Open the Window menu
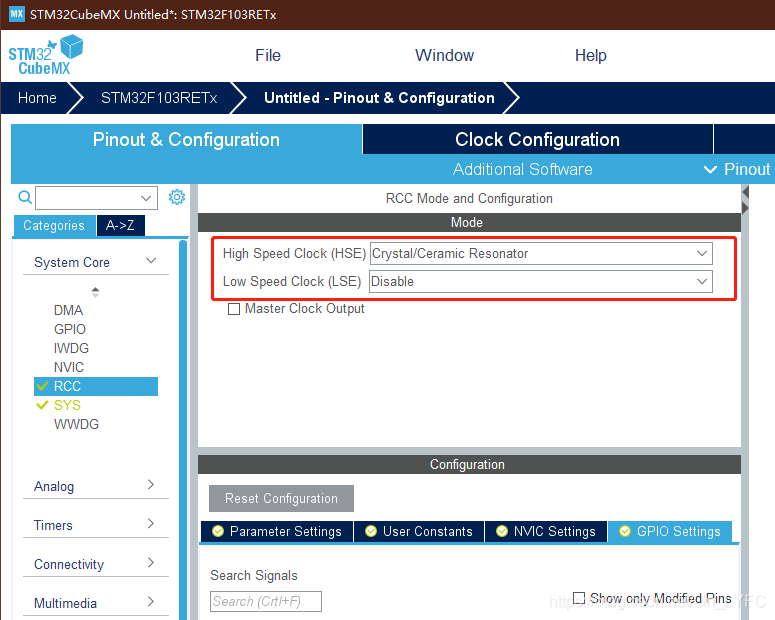 pos(444,55)
